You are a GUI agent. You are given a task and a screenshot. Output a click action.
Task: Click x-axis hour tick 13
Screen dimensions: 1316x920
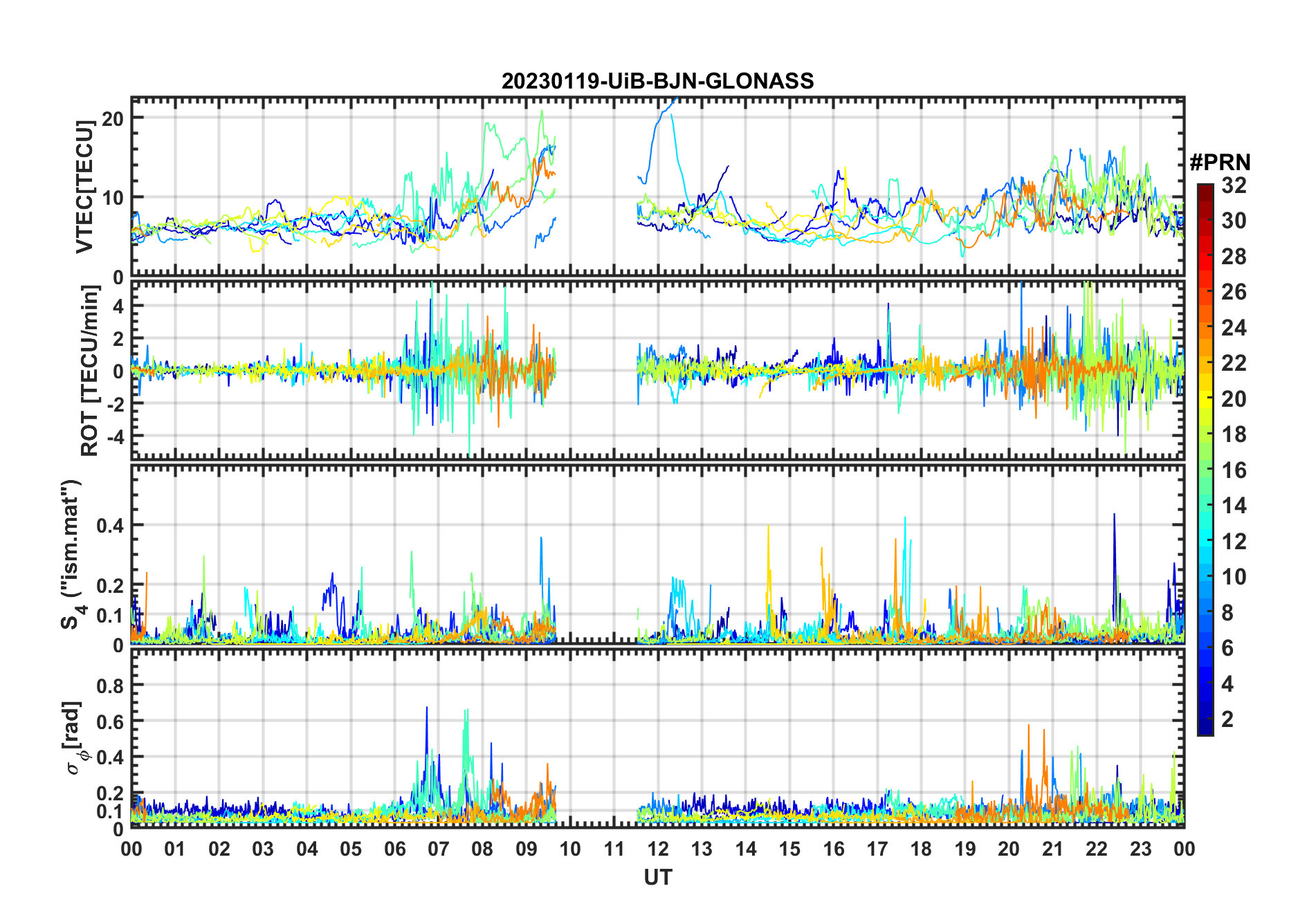click(x=702, y=849)
